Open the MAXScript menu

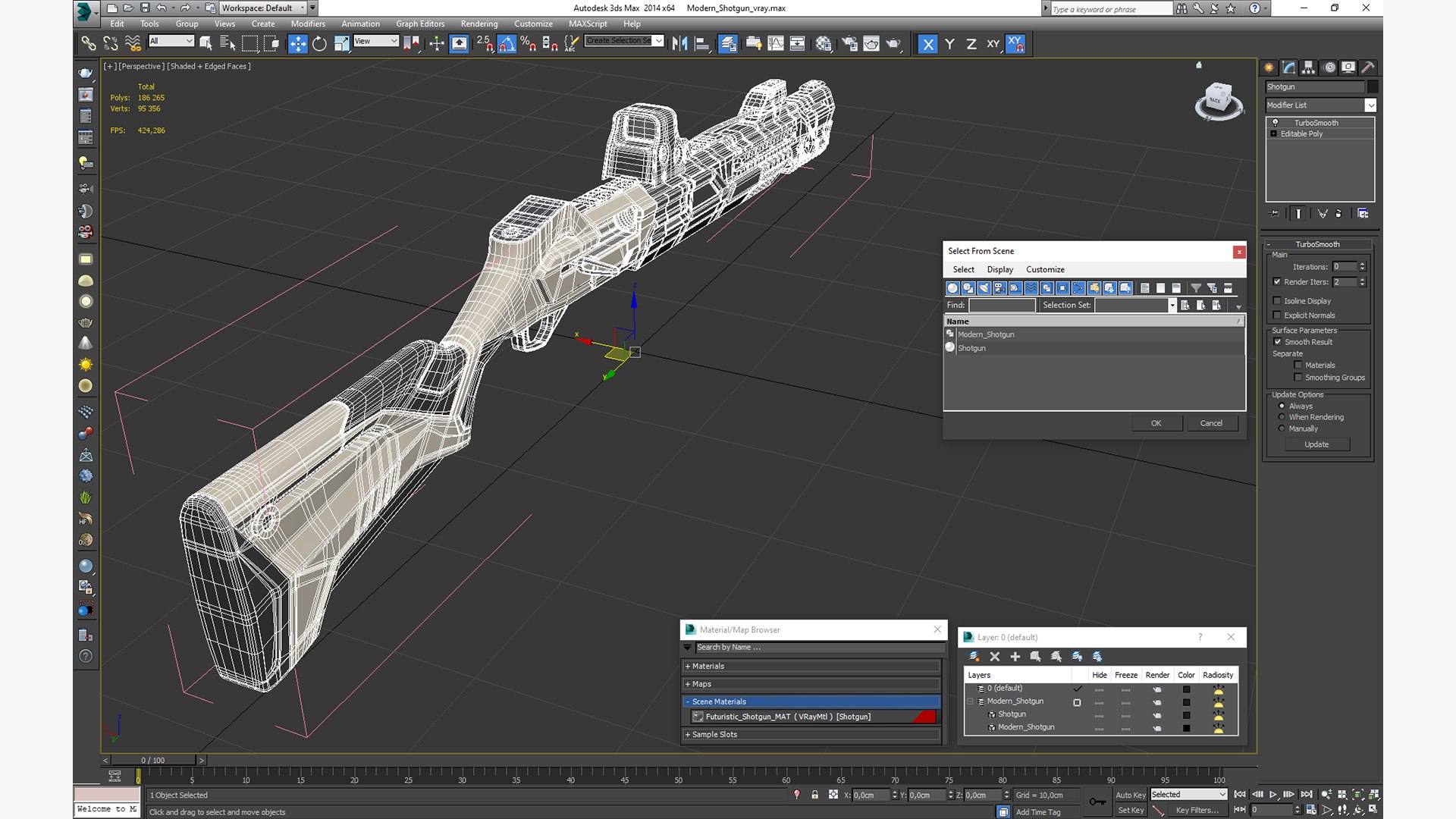tap(588, 24)
